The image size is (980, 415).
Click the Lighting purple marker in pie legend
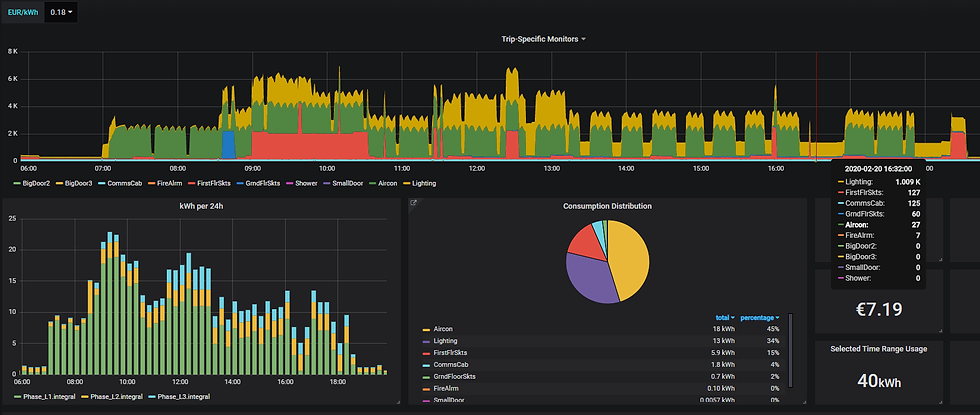(x=426, y=341)
